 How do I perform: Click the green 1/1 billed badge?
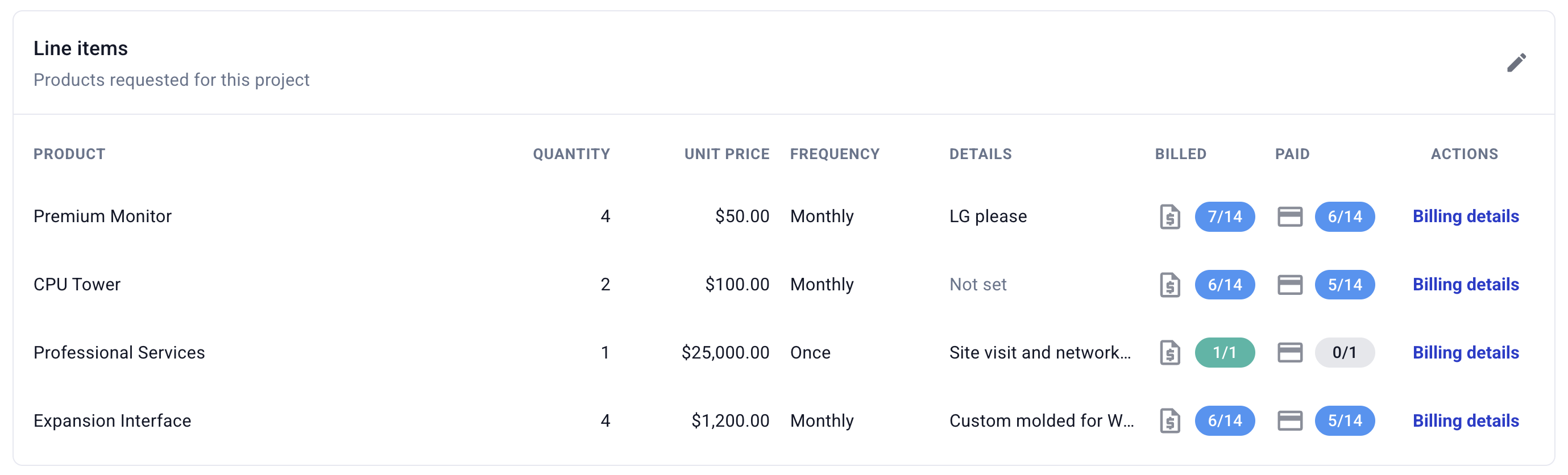coord(1225,353)
